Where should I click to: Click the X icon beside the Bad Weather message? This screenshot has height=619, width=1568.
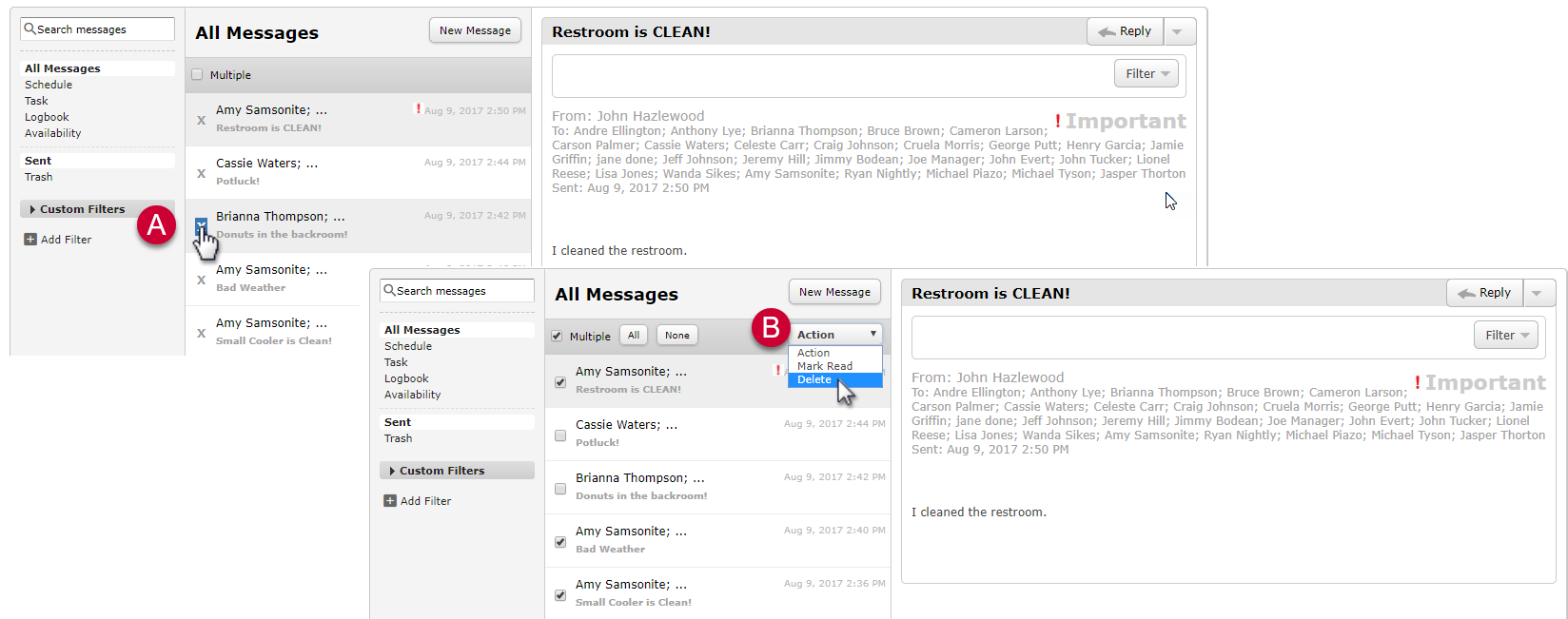pyautogui.click(x=201, y=280)
